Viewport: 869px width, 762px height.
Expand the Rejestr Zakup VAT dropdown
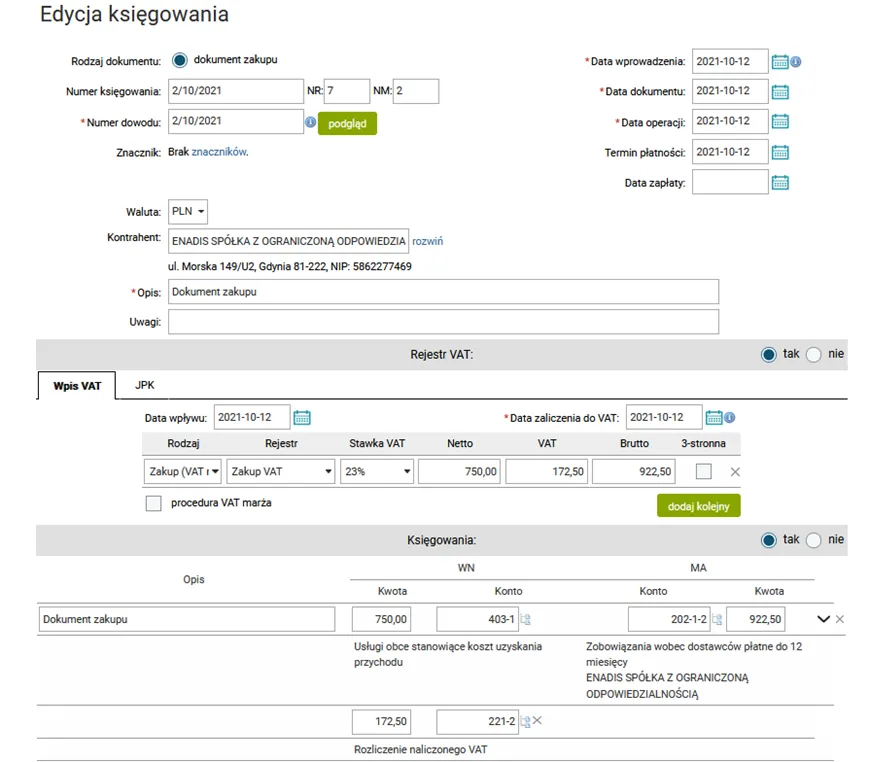[x=281, y=472]
